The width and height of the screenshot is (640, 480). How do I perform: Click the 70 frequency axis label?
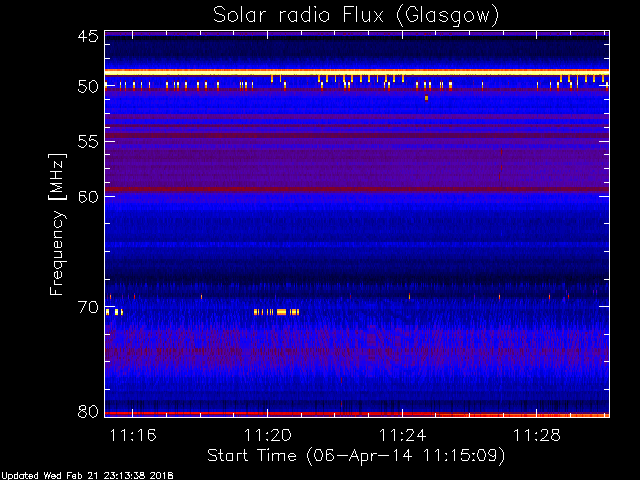88,307
